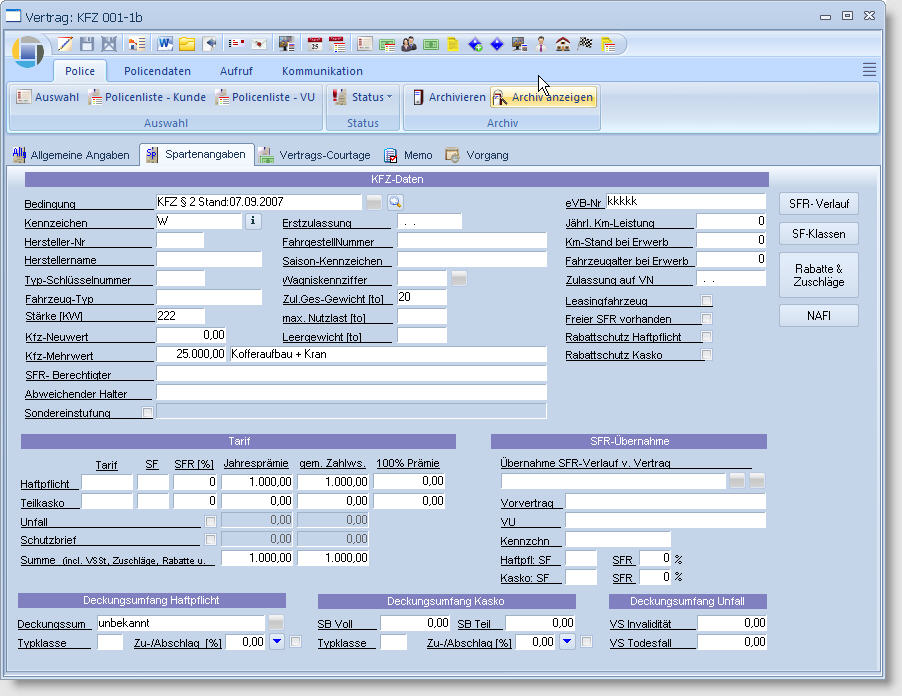Screen dimensions: 902x696
Task: Toggle the Sondereinstufung checkbox
Action: pyautogui.click(x=148, y=412)
